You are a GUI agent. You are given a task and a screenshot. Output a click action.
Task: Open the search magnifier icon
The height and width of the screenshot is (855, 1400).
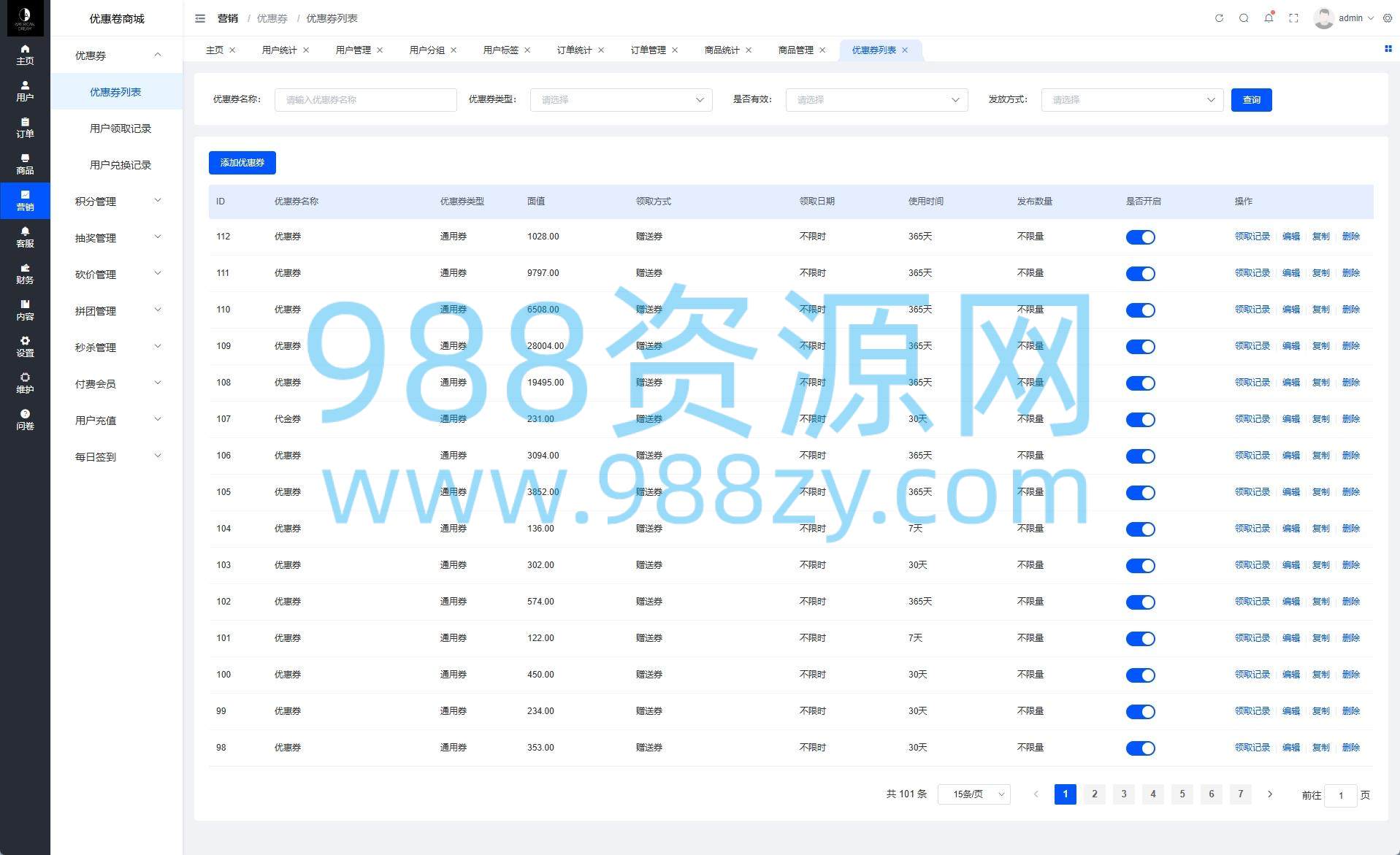click(x=1244, y=18)
